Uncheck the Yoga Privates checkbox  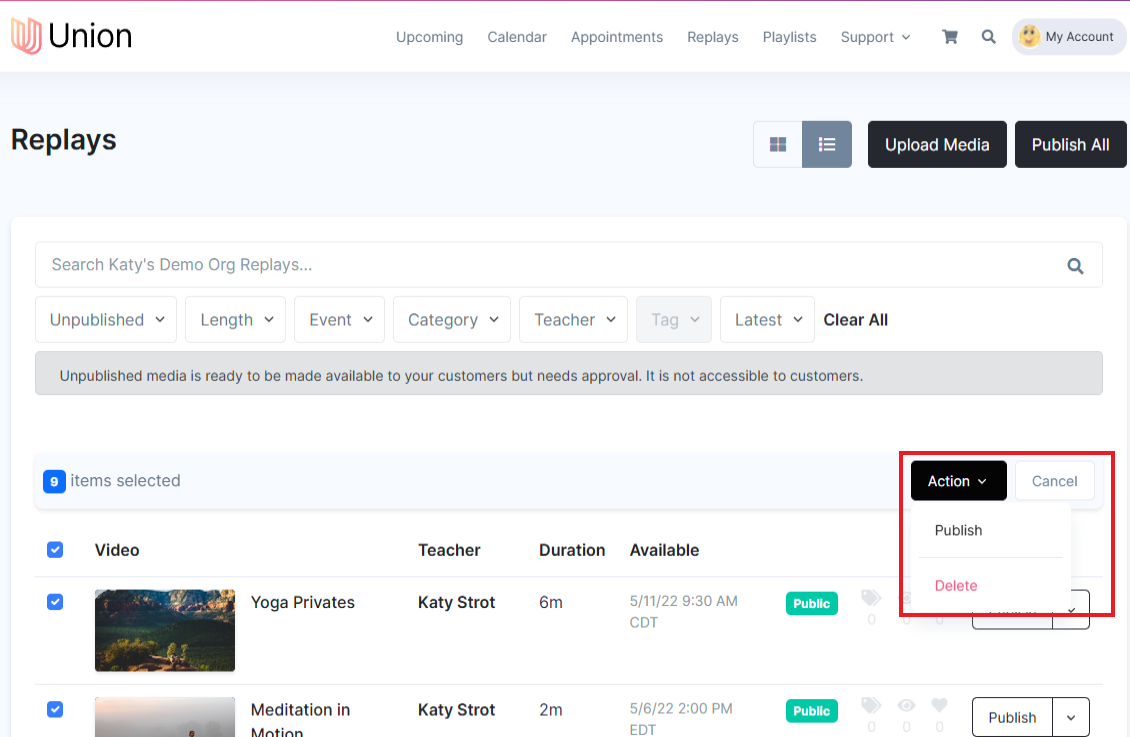click(55, 602)
